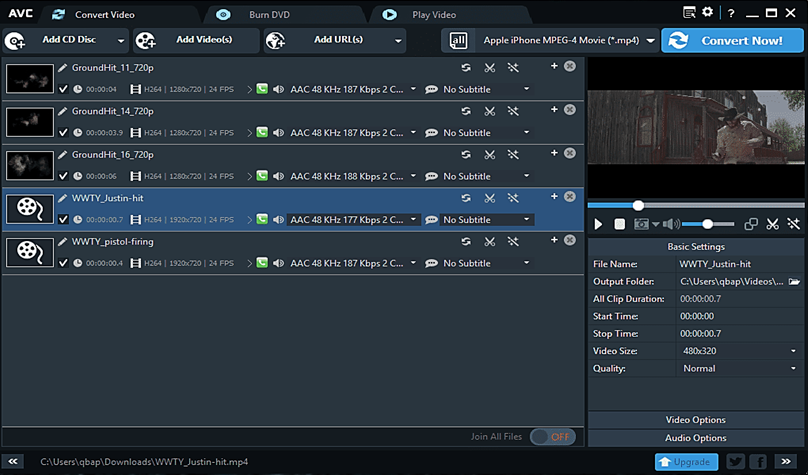This screenshot has width=808, height=475.
Task: Click the Upgrade button
Action: click(x=687, y=462)
